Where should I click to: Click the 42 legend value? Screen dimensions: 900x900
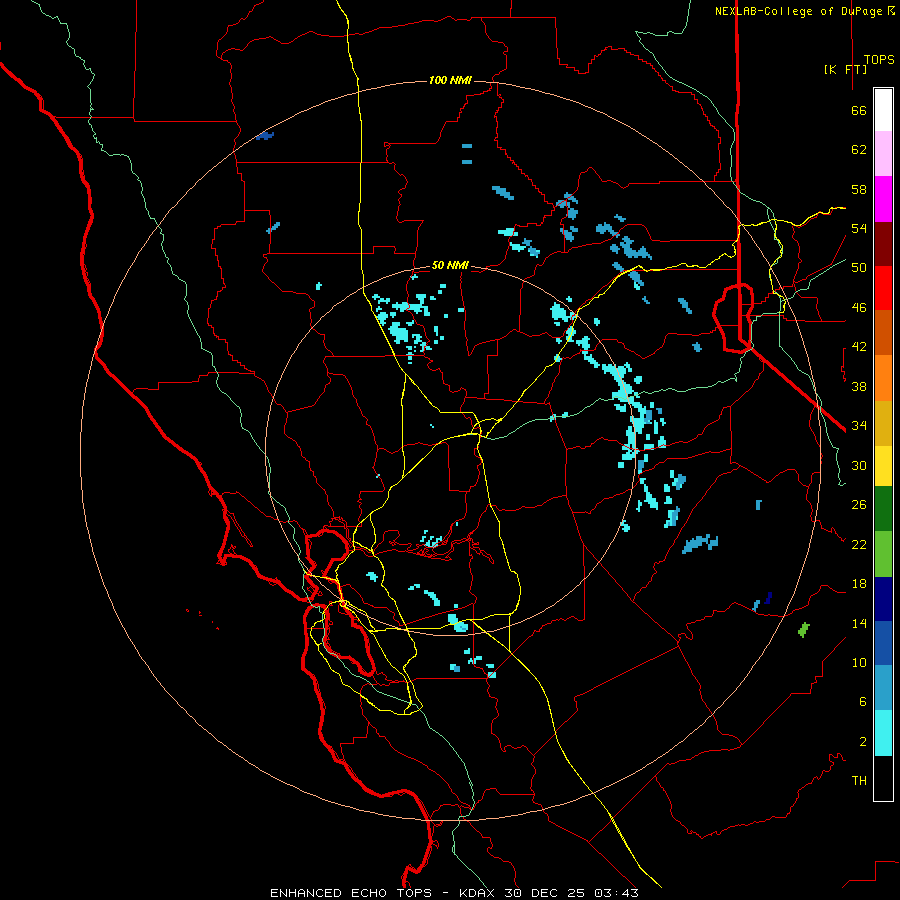[x=859, y=347]
